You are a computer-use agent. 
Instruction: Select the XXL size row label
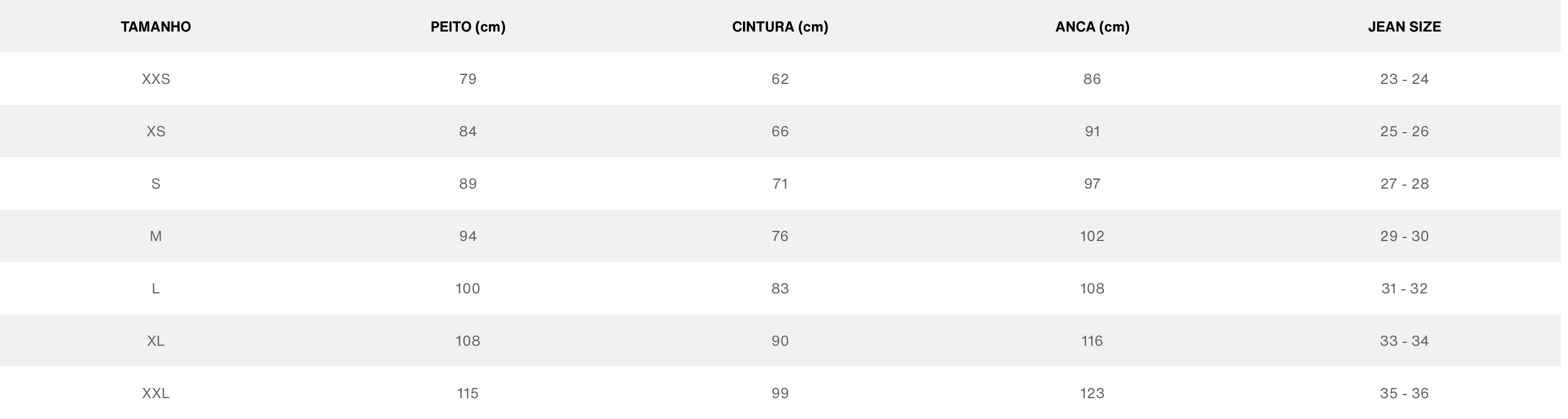point(156,393)
